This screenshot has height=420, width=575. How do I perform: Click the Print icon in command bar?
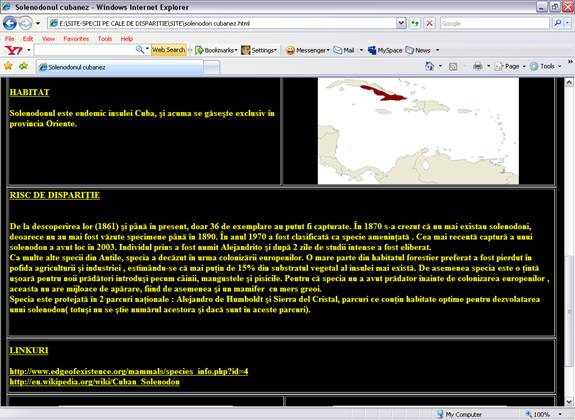click(x=477, y=66)
